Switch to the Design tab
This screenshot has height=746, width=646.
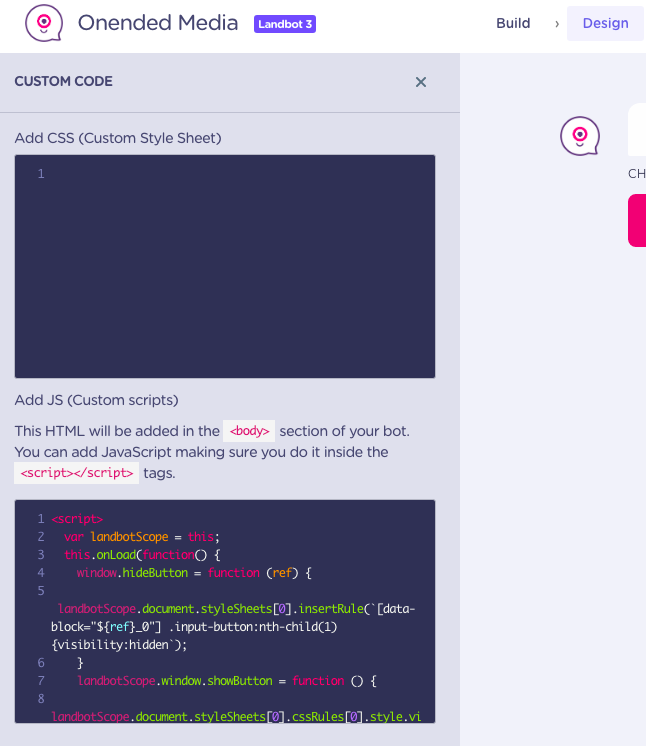point(605,23)
